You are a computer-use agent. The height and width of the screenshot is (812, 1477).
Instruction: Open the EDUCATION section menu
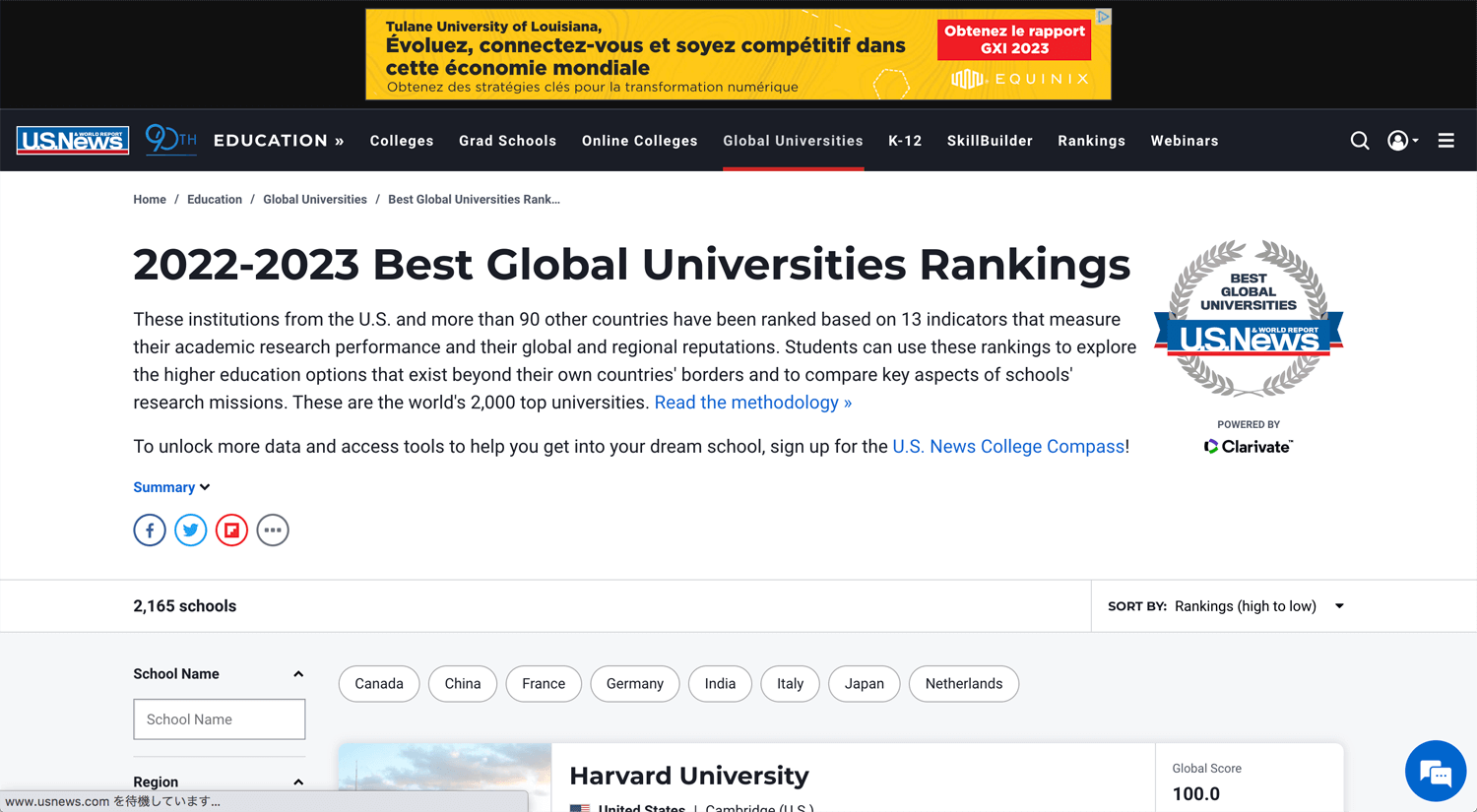tap(279, 141)
